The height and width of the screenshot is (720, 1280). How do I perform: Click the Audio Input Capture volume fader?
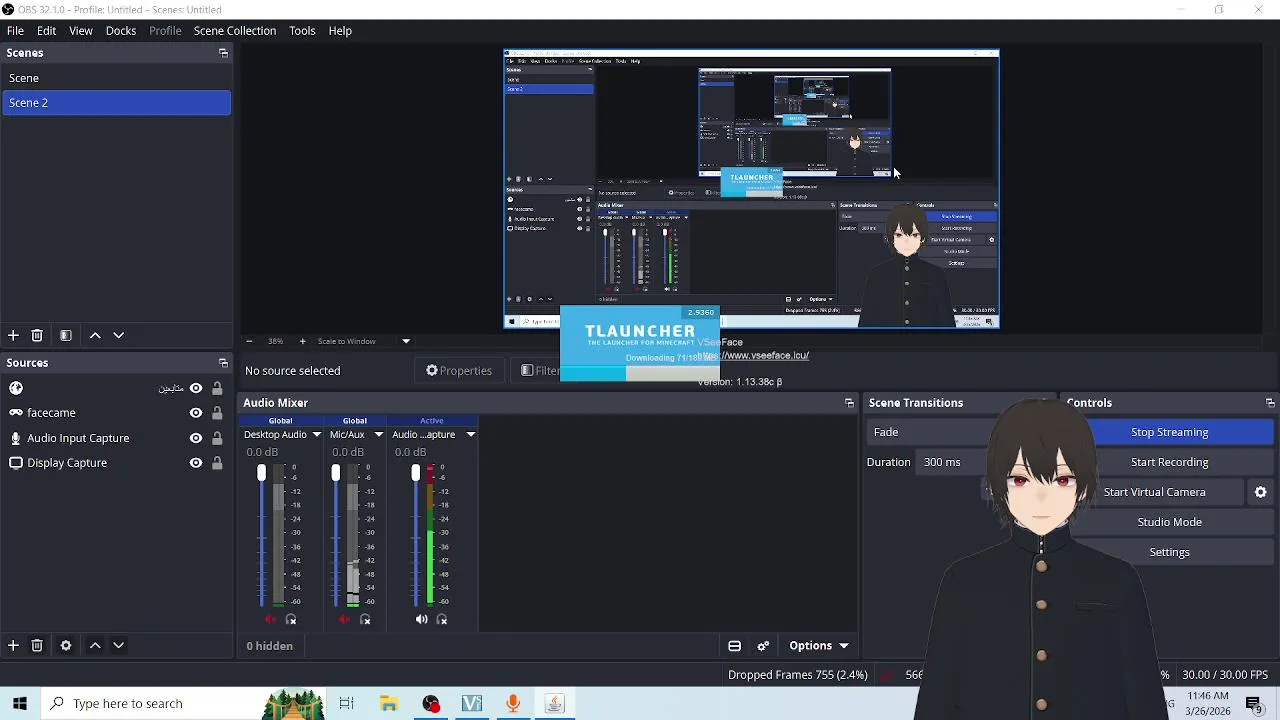(415, 474)
